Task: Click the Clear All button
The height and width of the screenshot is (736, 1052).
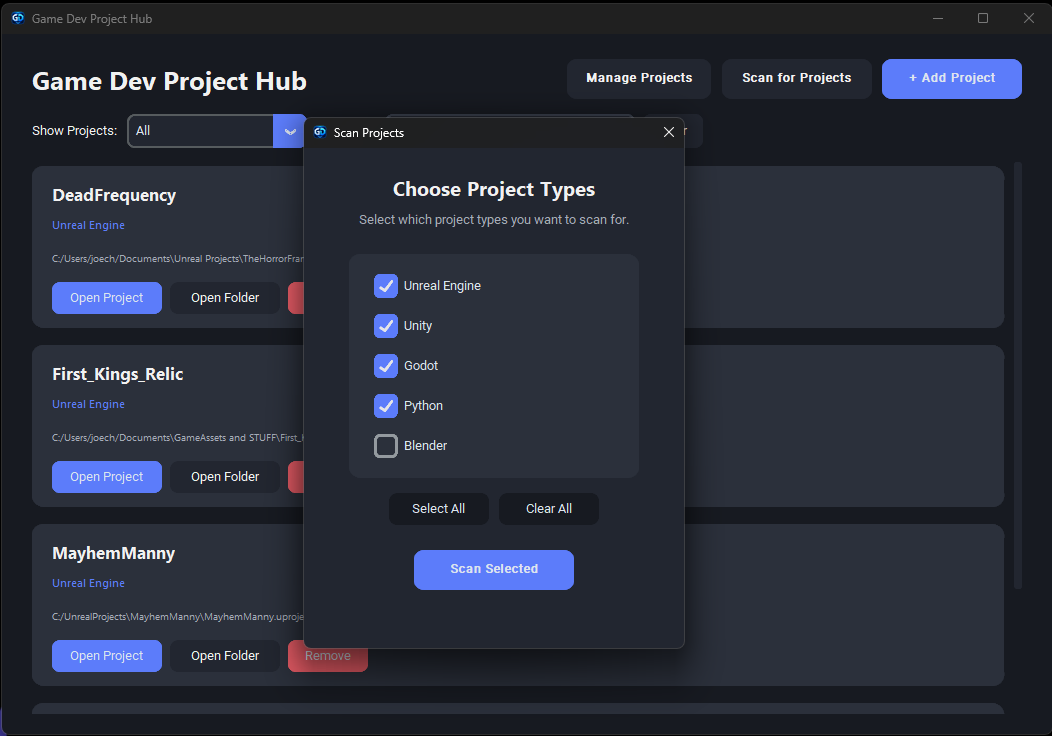Action: pos(549,509)
